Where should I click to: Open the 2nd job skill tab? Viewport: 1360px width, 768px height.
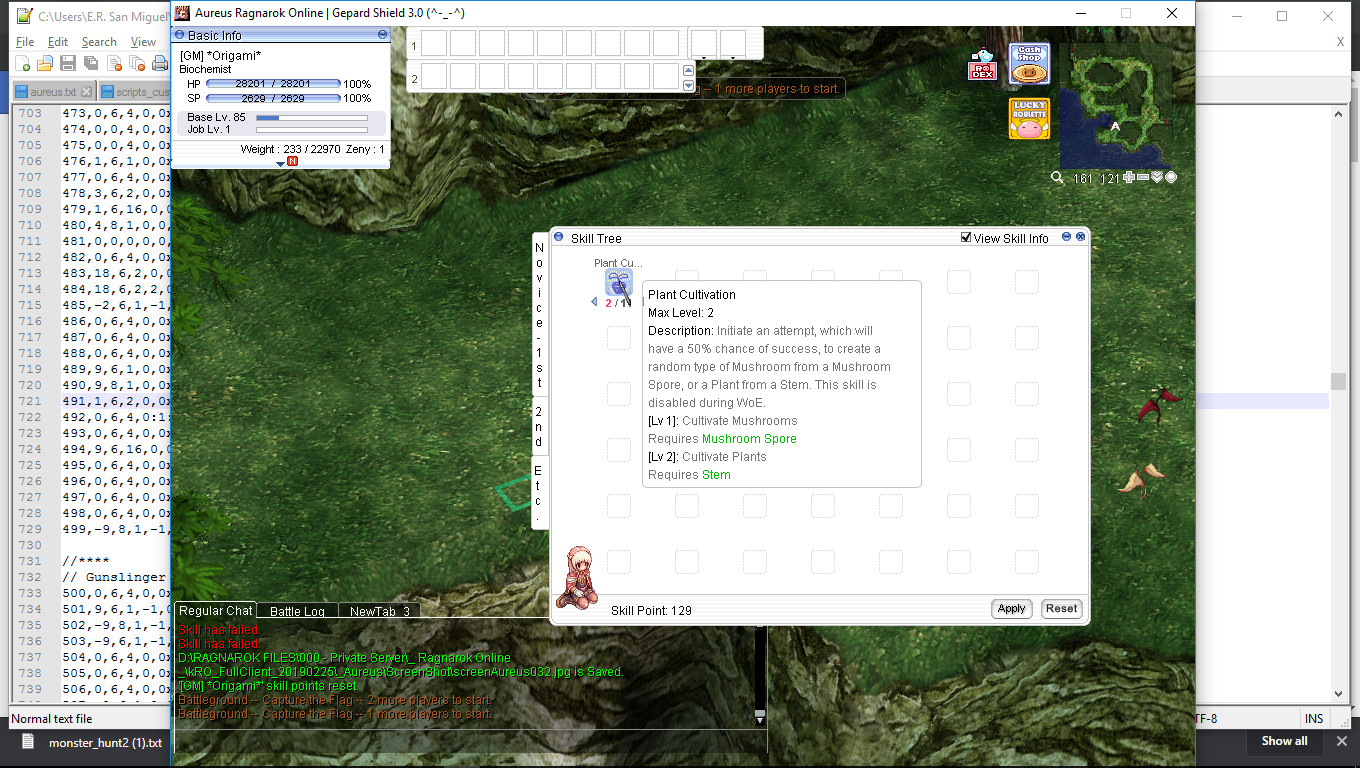(539, 427)
